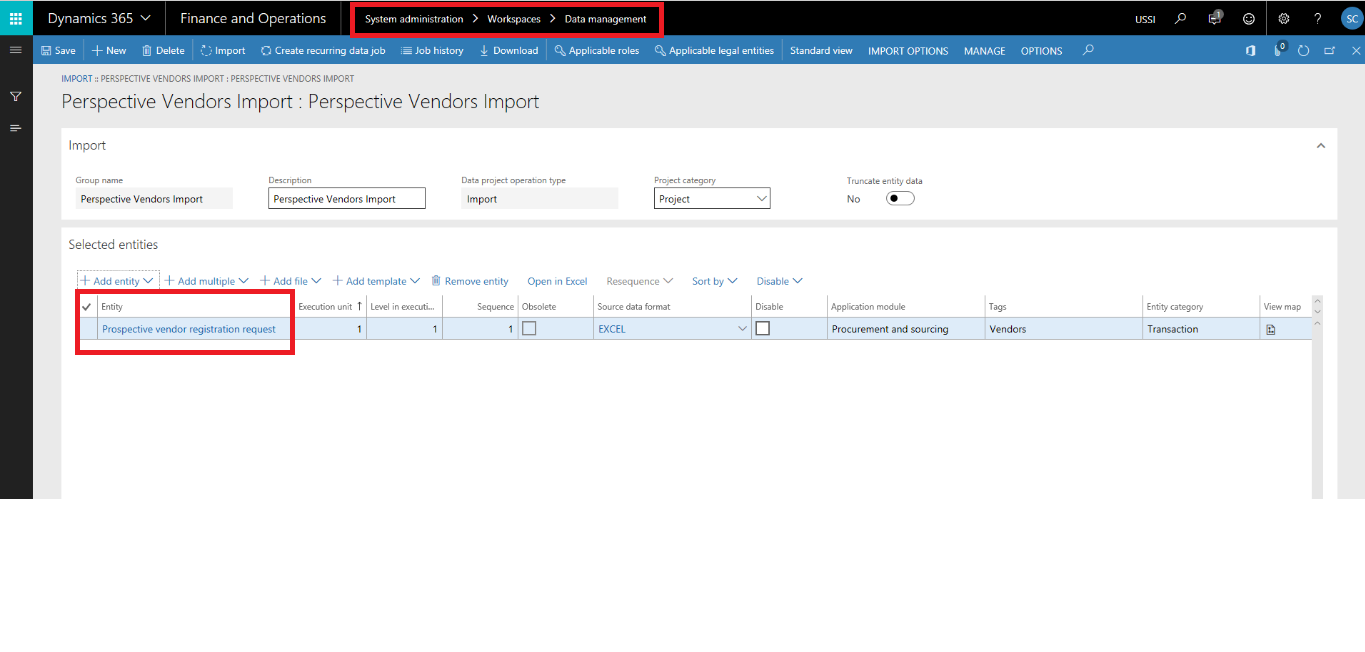The width and height of the screenshot is (1365, 652).
Task: Expand the Disable menu in grid toolbar
Action: [779, 281]
